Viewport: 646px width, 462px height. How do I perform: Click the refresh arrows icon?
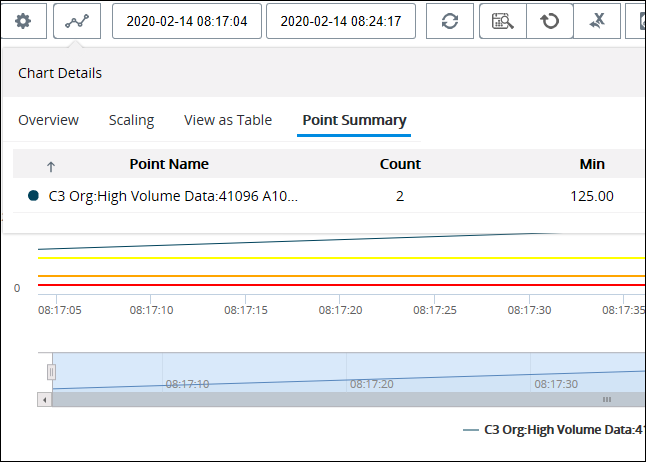[449, 21]
